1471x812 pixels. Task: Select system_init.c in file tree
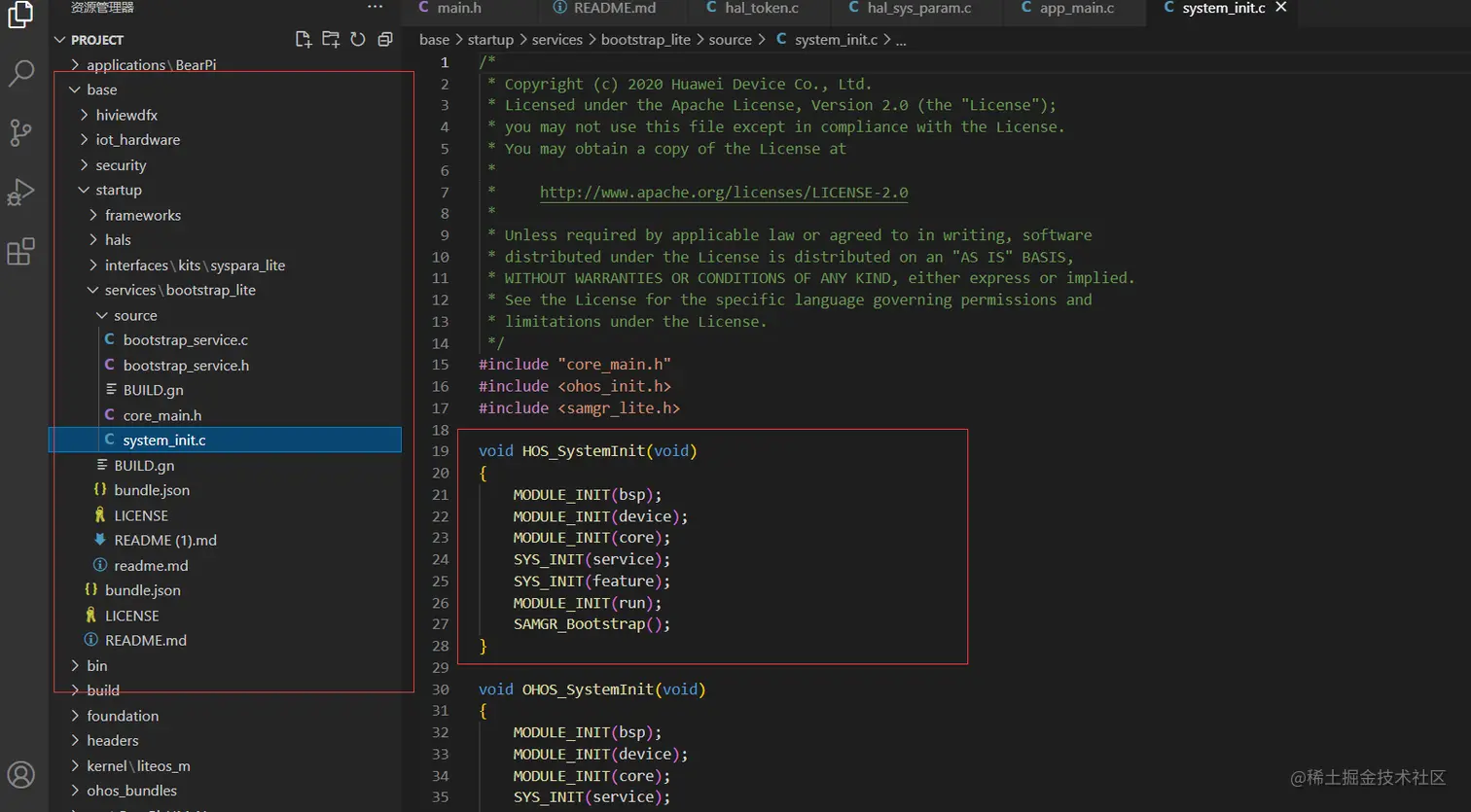tap(225, 441)
